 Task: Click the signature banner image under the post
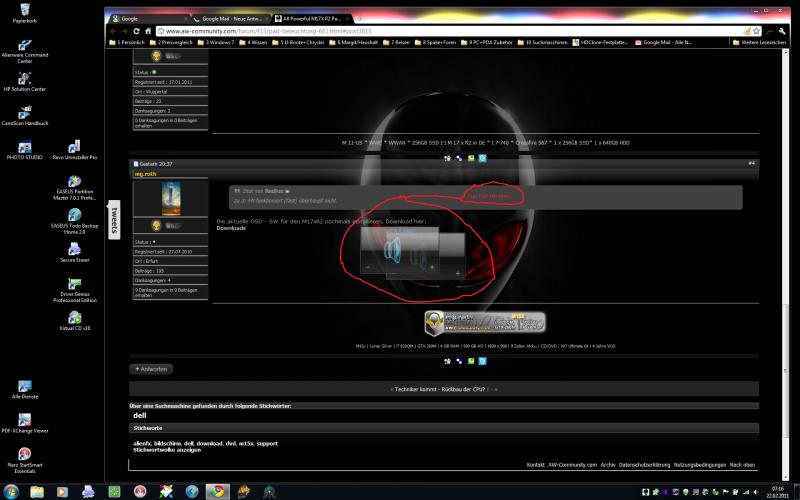coord(485,324)
